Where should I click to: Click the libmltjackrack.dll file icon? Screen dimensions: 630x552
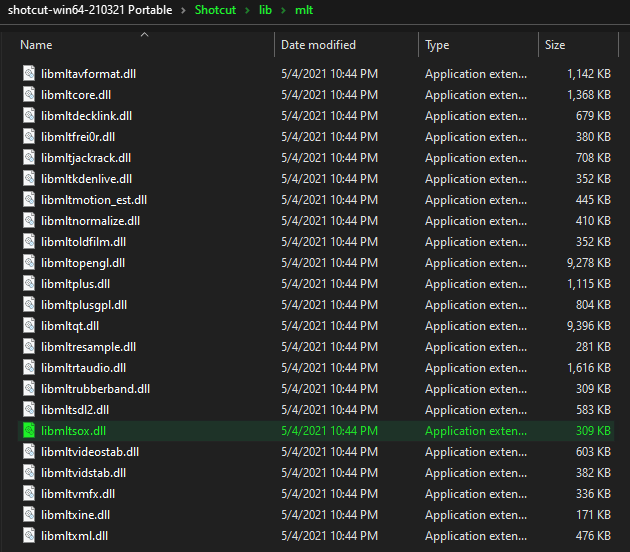[x=29, y=157]
